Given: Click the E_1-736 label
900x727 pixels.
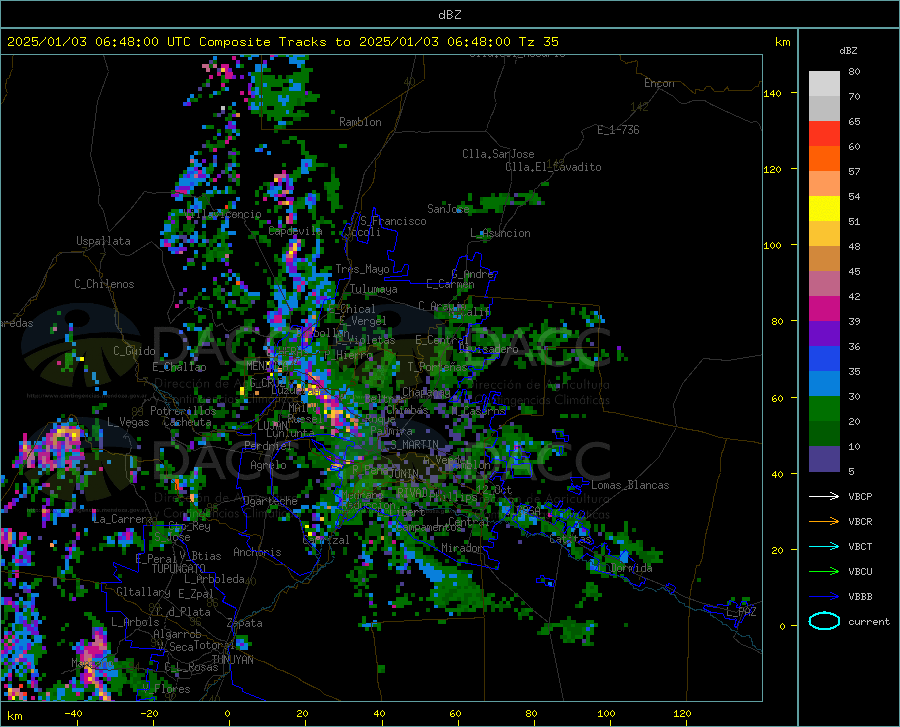Looking at the screenshot, I should [618, 130].
